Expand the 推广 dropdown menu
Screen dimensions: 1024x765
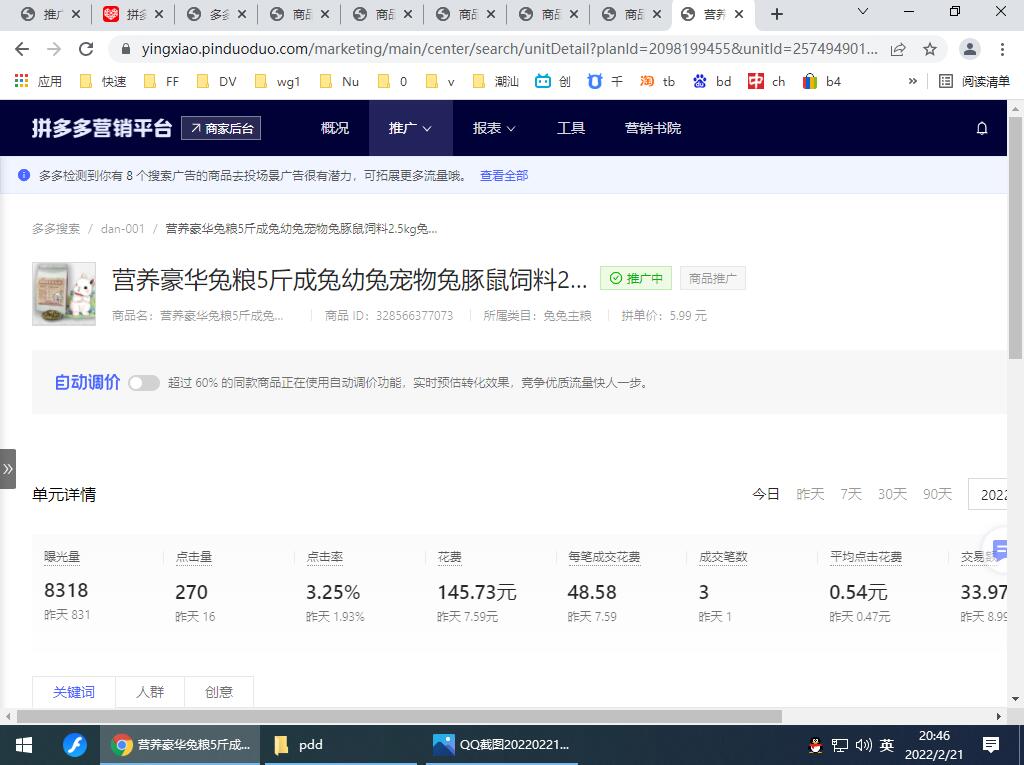click(410, 128)
